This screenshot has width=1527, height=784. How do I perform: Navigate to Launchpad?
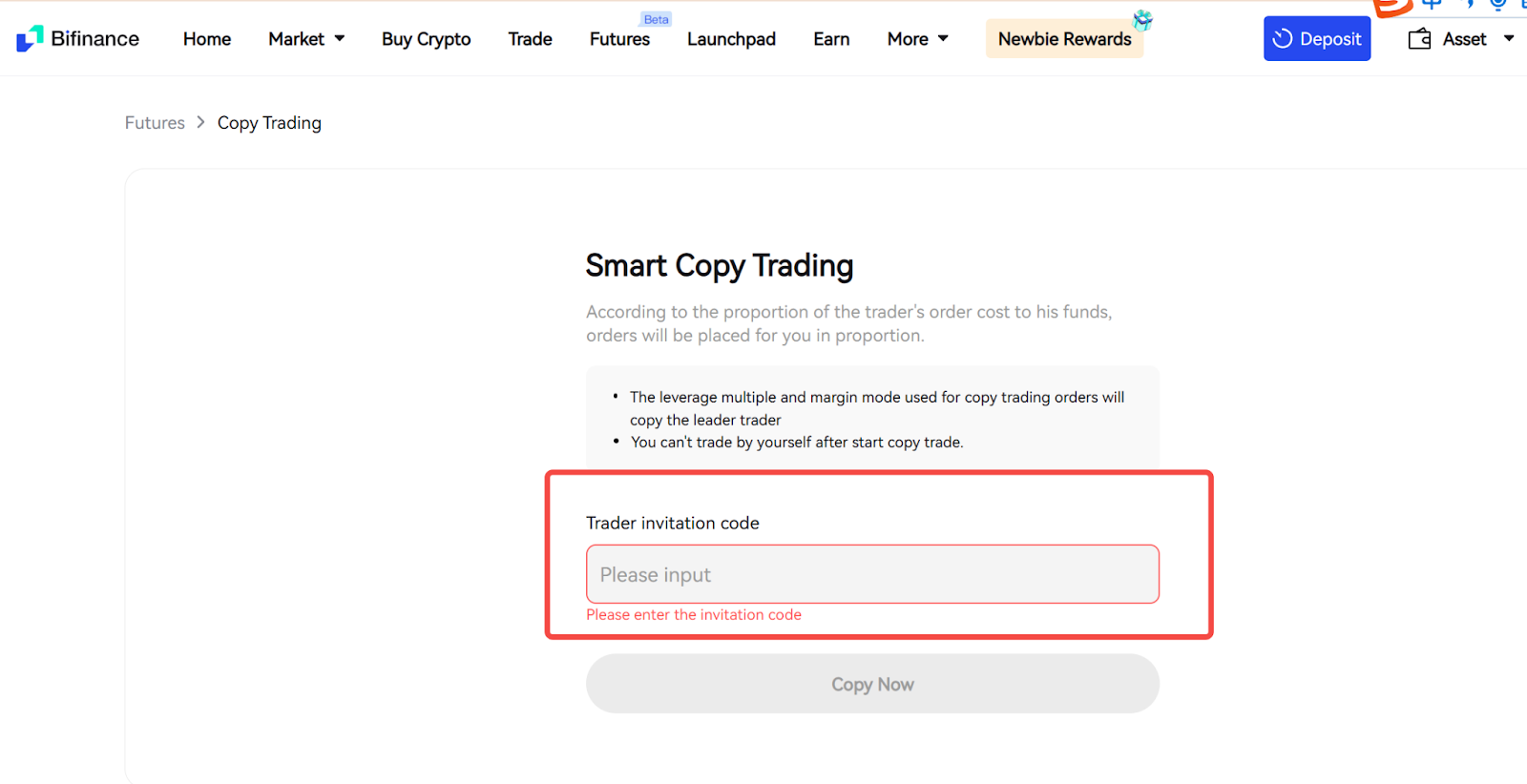pyautogui.click(x=731, y=39)
